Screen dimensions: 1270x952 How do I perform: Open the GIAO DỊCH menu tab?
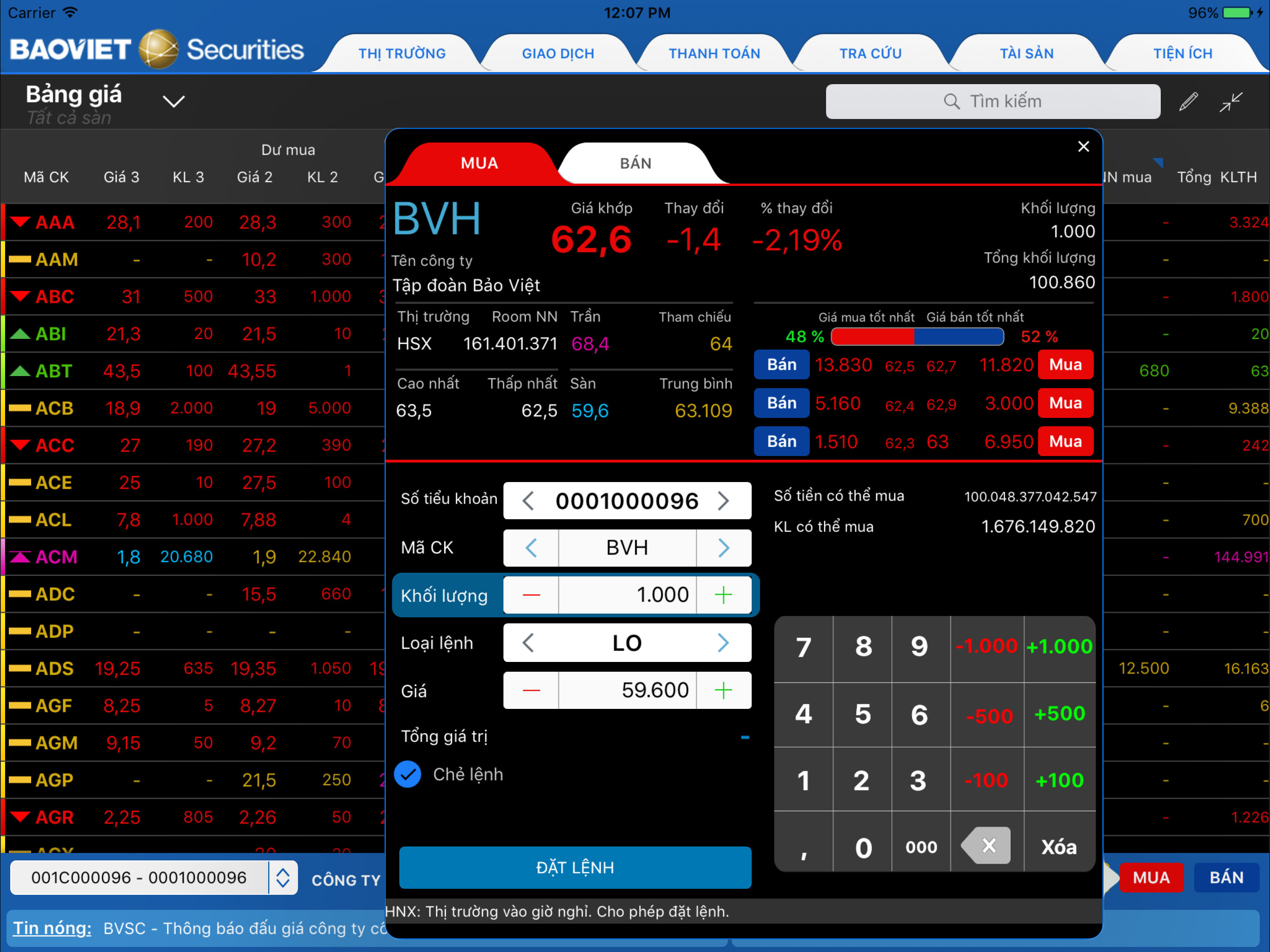[x=557, y=53]
